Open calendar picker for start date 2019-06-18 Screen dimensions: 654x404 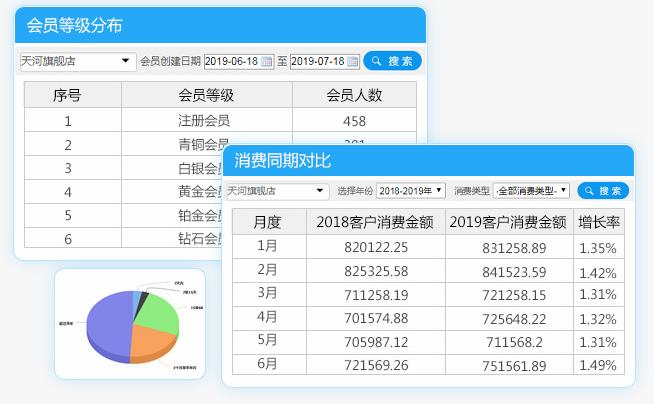click(x=267, y=61)
